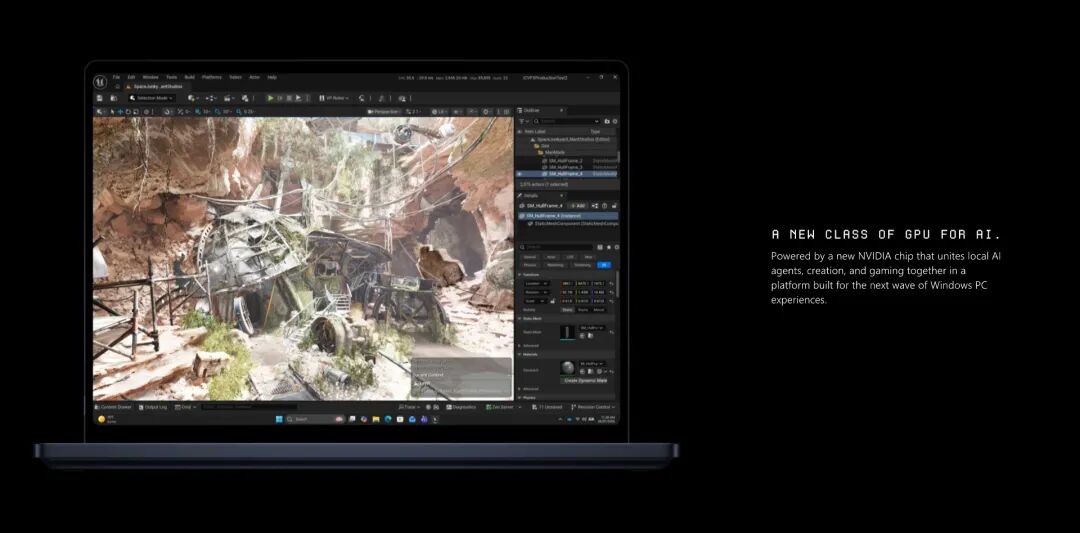Open the Perspective viewport dropdown
This screenshot has height=533, width=1080.
(384, 111)
